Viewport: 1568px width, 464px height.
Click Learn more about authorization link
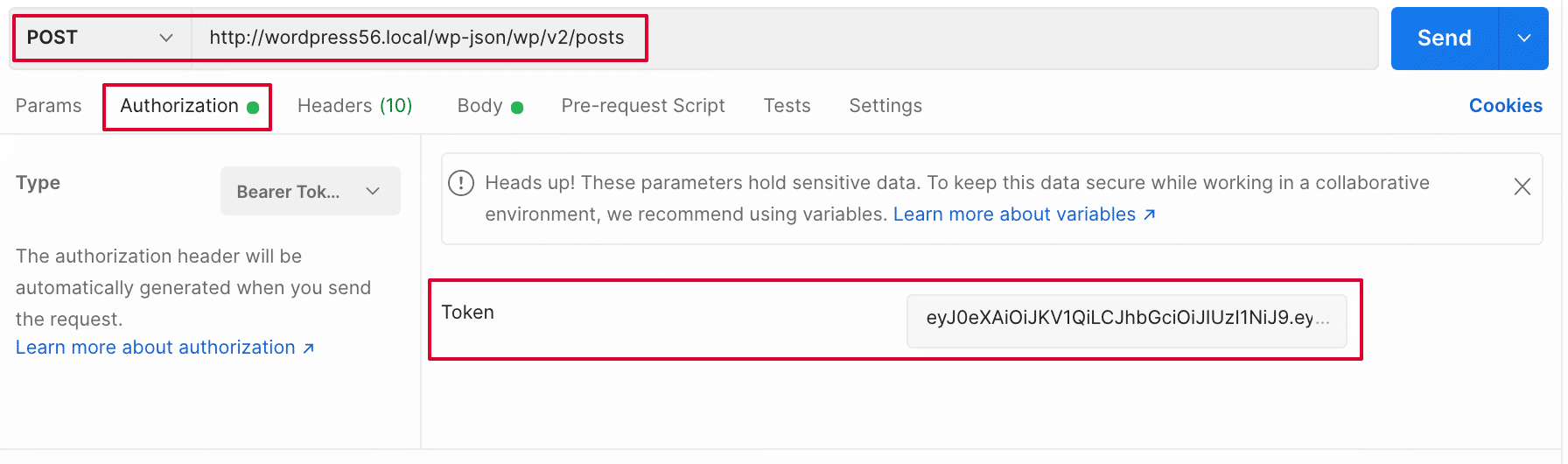click(x=156, y=348)
